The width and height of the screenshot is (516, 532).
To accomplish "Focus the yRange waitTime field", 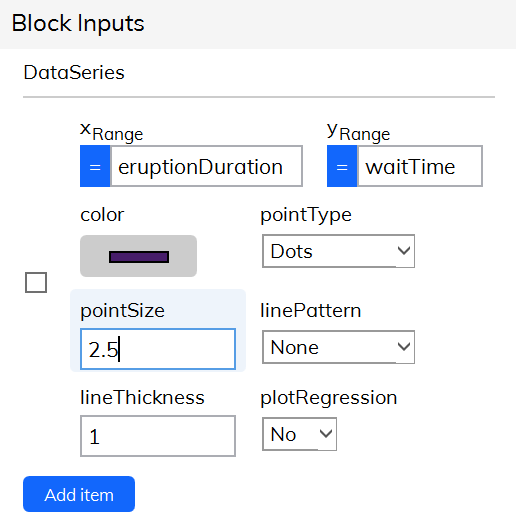I will coord(420,166).
